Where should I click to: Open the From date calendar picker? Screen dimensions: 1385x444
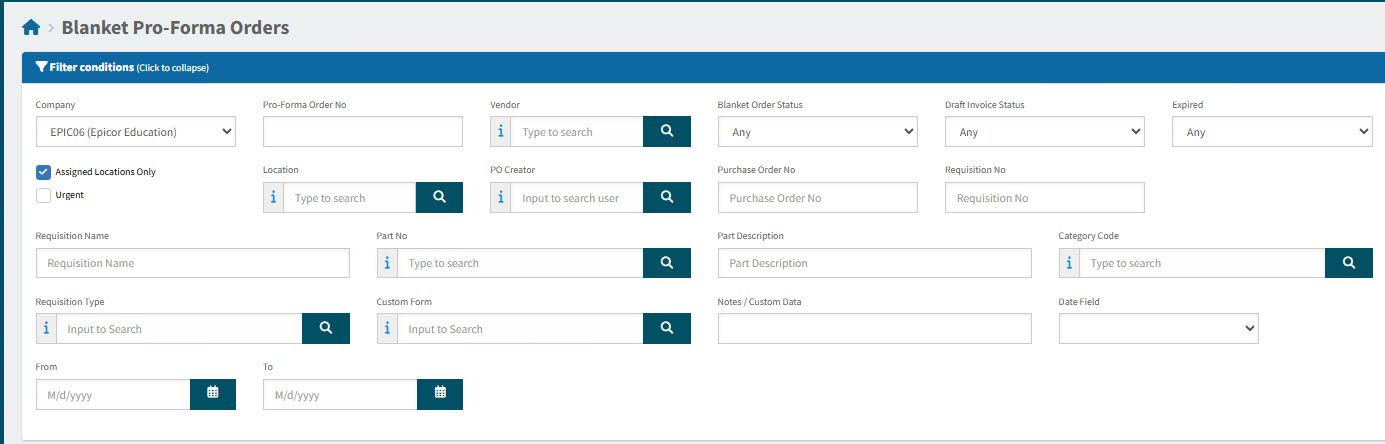pyautogui.click(x=212, y=394)
